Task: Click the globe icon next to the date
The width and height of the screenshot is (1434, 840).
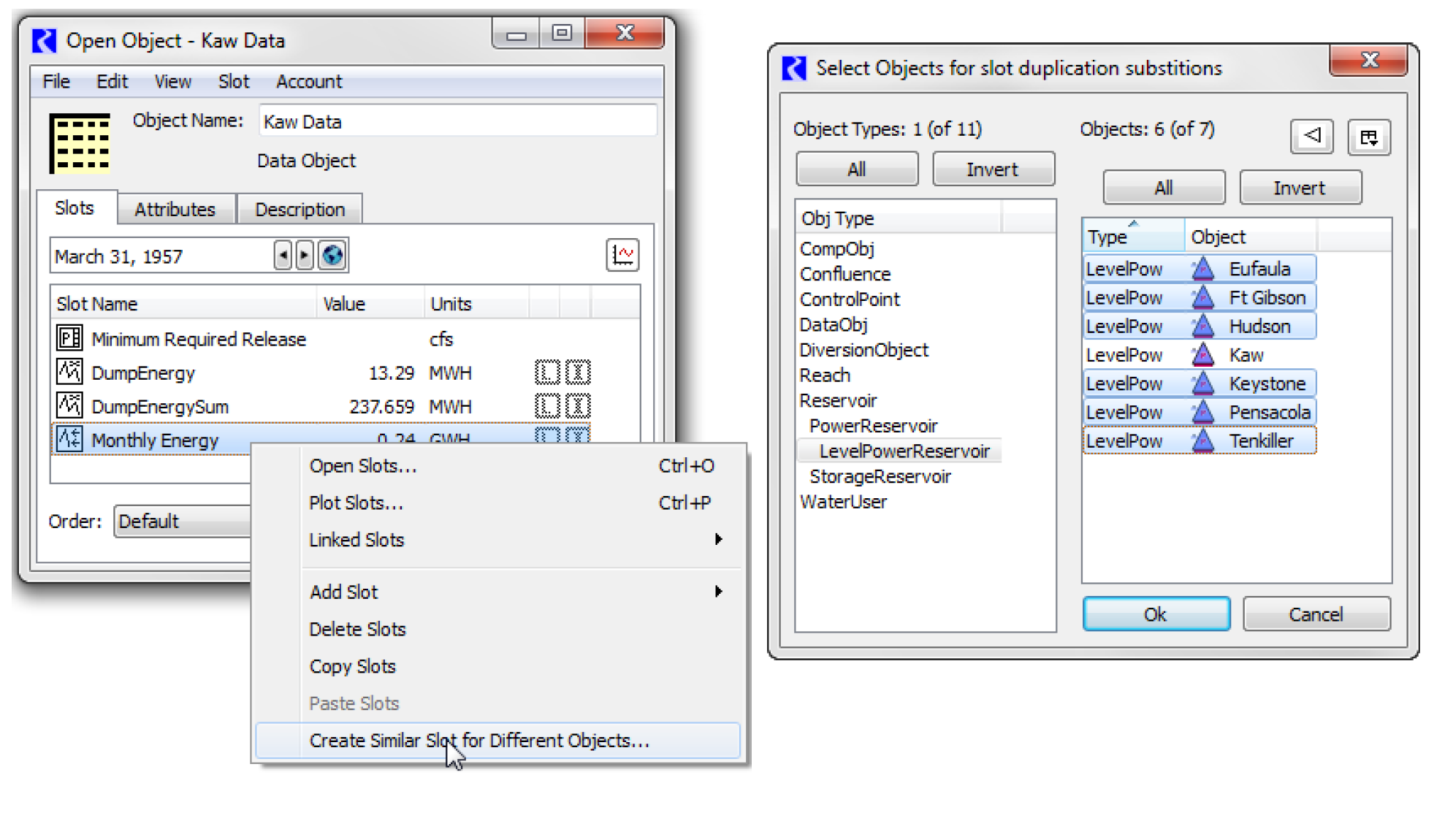Action: pos(332,256)
